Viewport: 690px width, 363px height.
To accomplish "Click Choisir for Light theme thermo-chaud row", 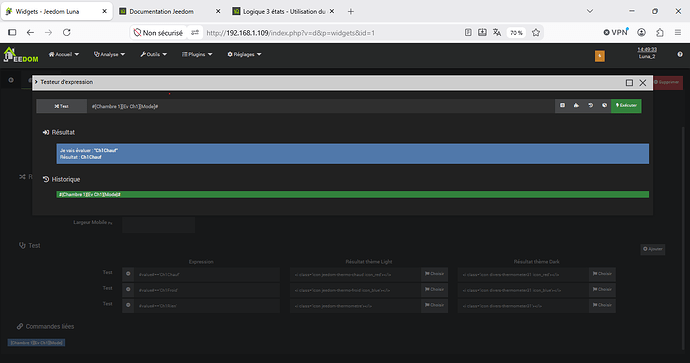I will tap(434, 274).
